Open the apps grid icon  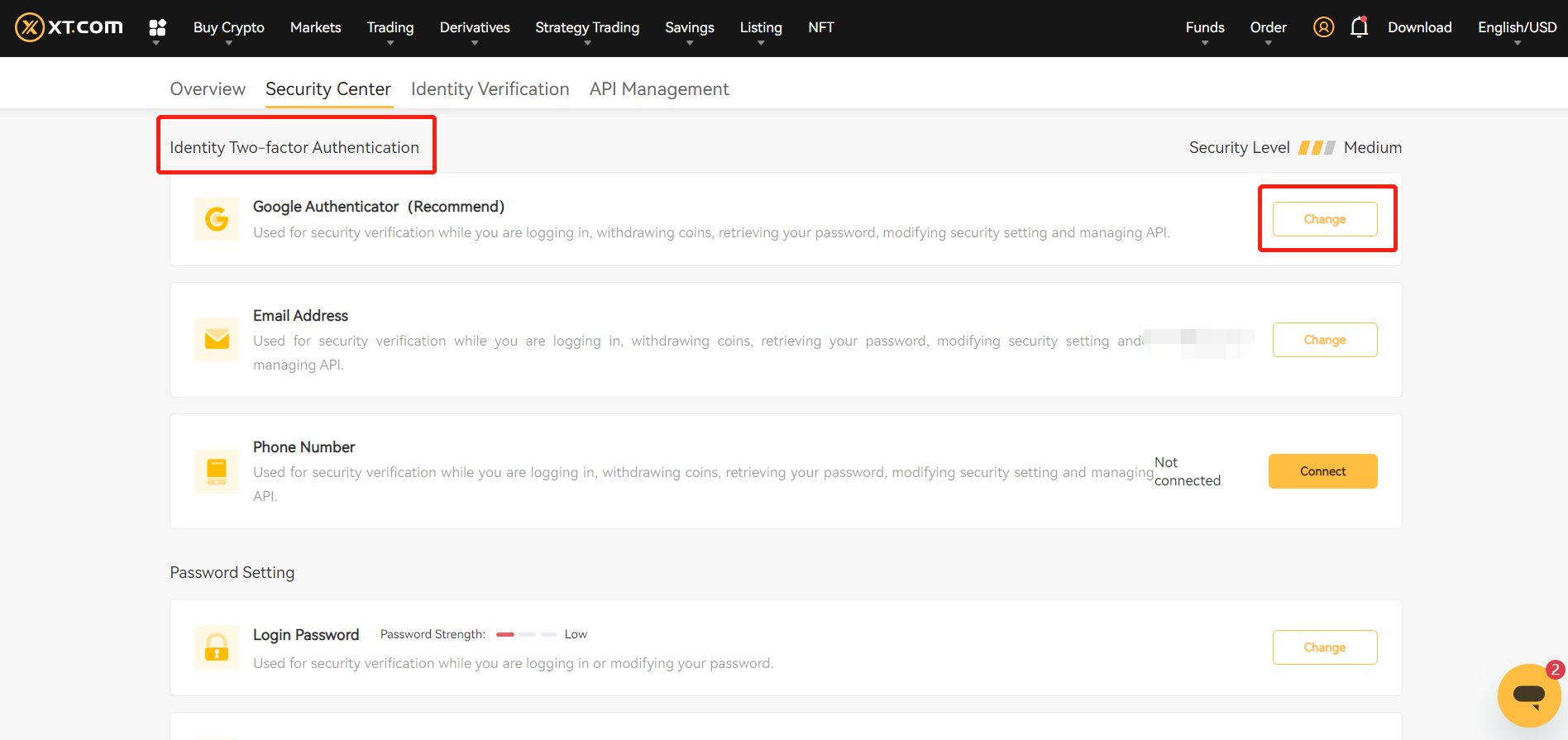click(x=157, y=27)
